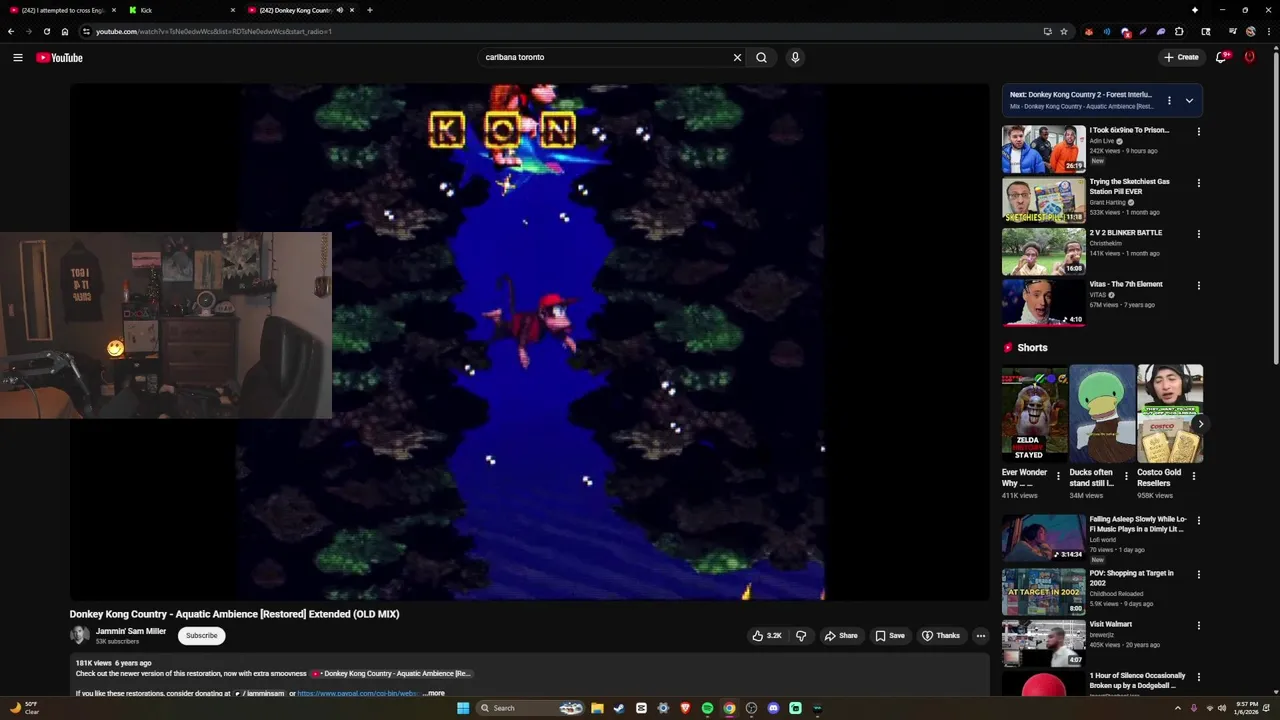Screen dimensions: 1280x720
Task: Play the Sketchiest Gas Station Pill thumbnail
Action: click(1044, 200)
